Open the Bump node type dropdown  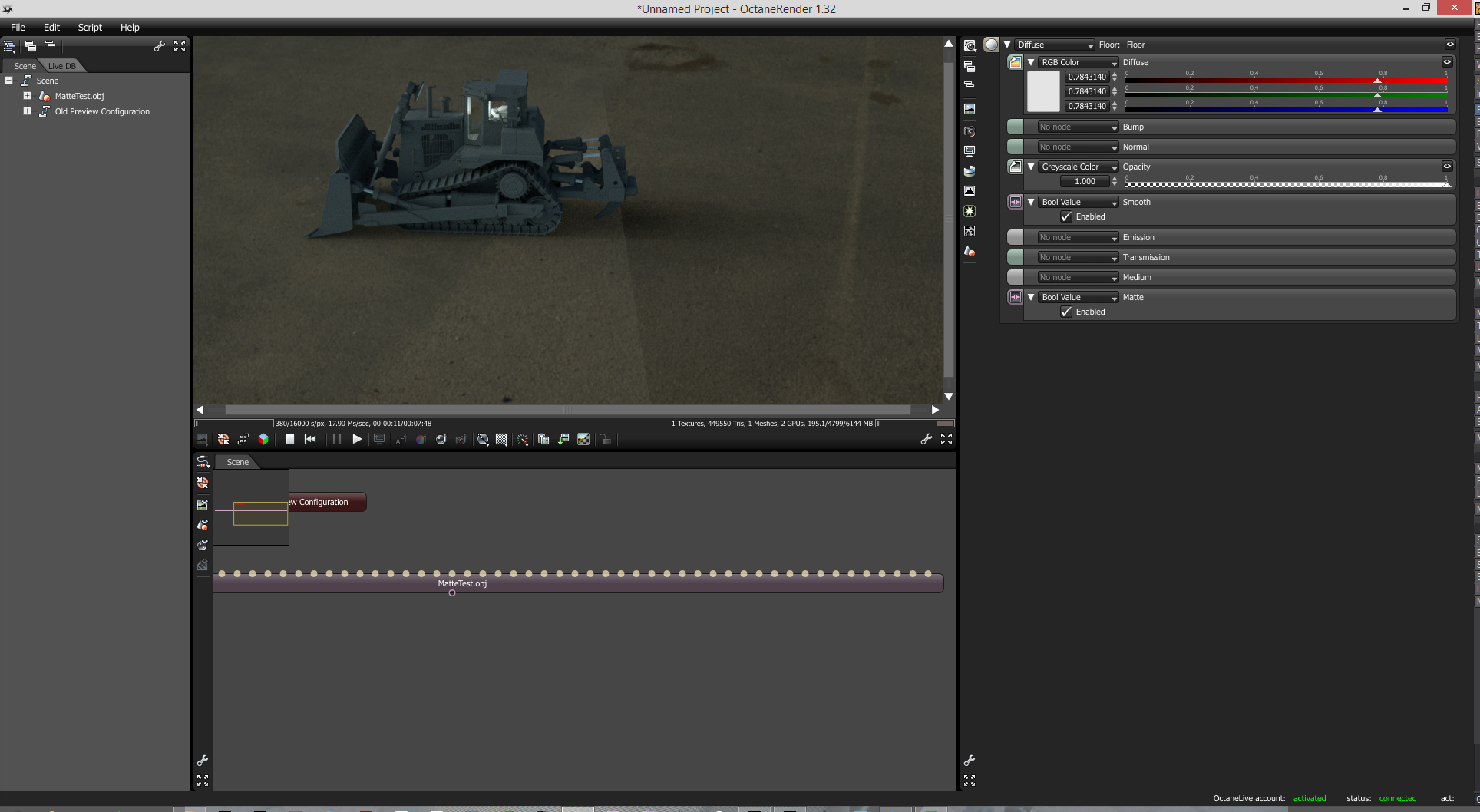(1078, 127)
